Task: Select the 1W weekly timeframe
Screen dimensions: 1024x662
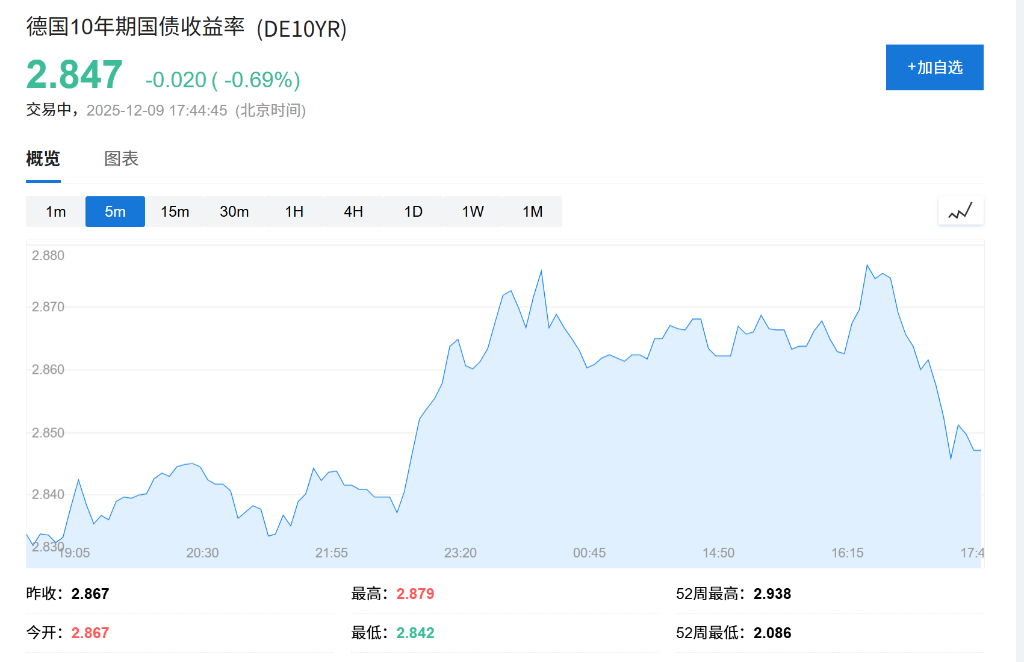Action: (472, 211)
